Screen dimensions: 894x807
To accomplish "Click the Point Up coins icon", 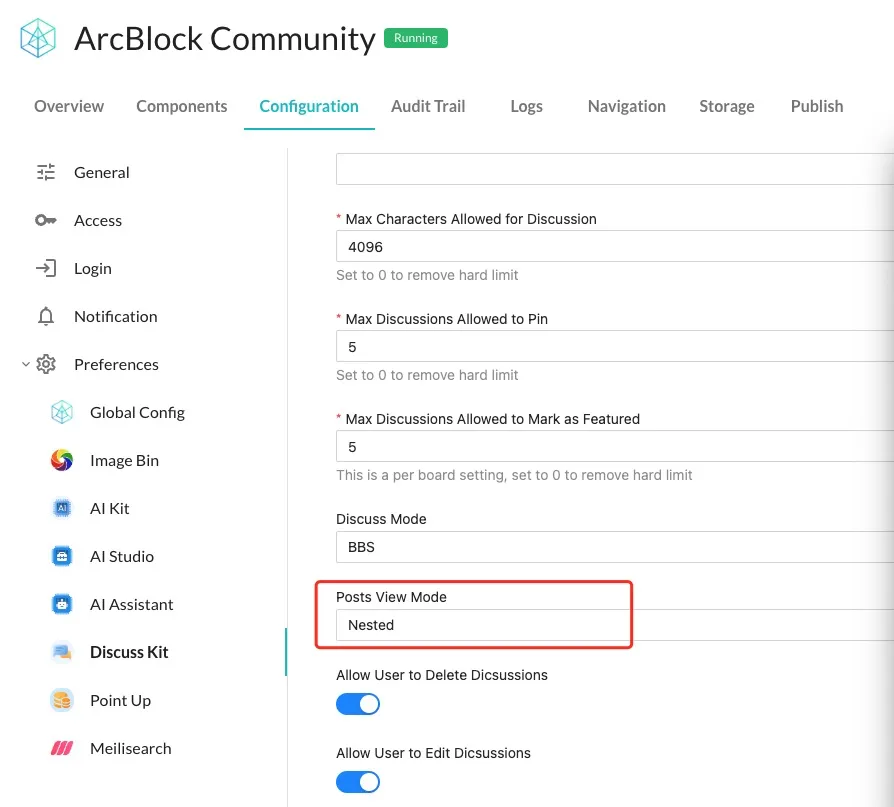I will [x=62, y=700].
